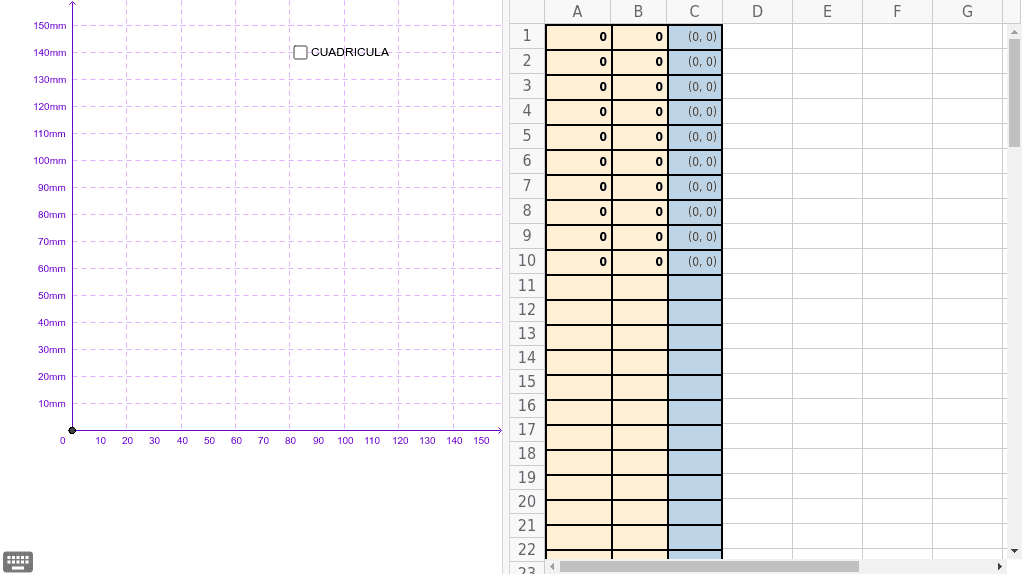The image size is (1024, 576).
Task: Select cell A8 containing 0
Action: pyautogui.click(x=579, y=212)
